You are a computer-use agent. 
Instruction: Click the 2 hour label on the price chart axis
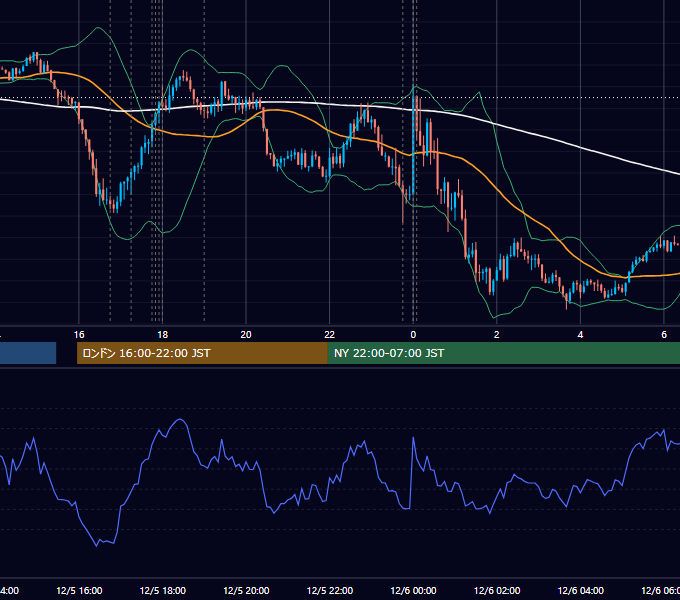tap(497, 335)
